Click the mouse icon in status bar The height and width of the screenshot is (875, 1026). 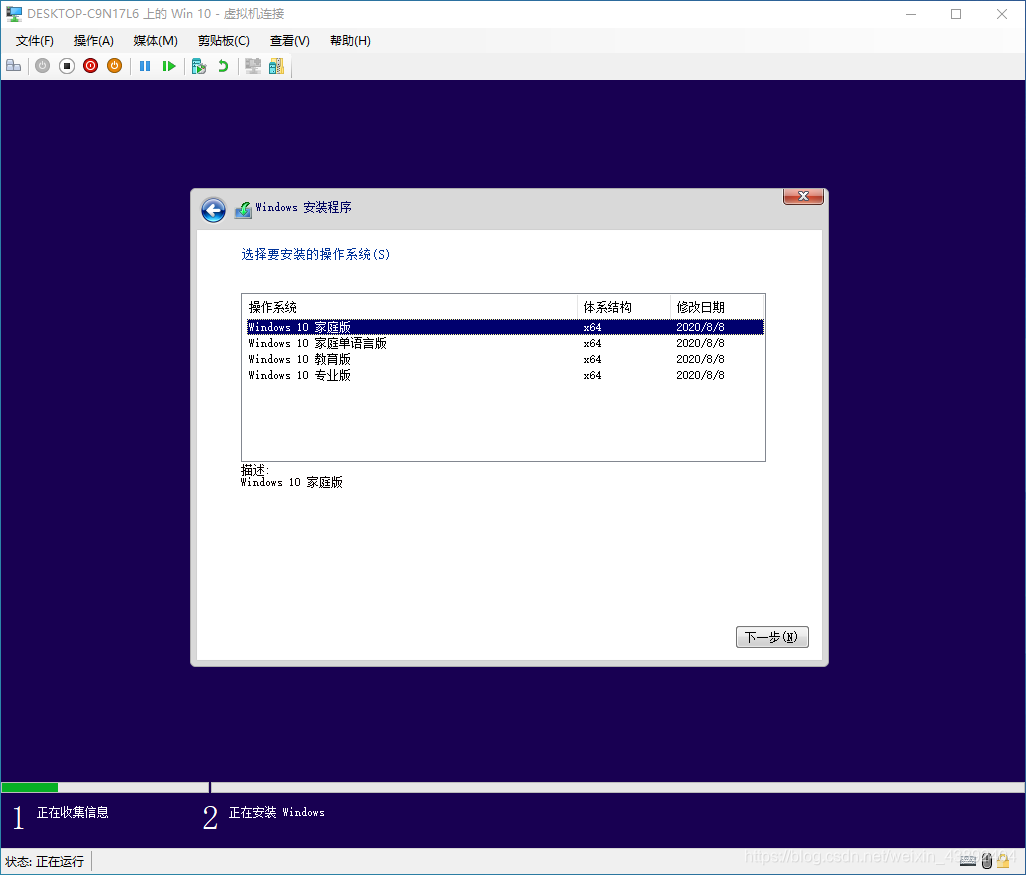click(x=987, y=861)
